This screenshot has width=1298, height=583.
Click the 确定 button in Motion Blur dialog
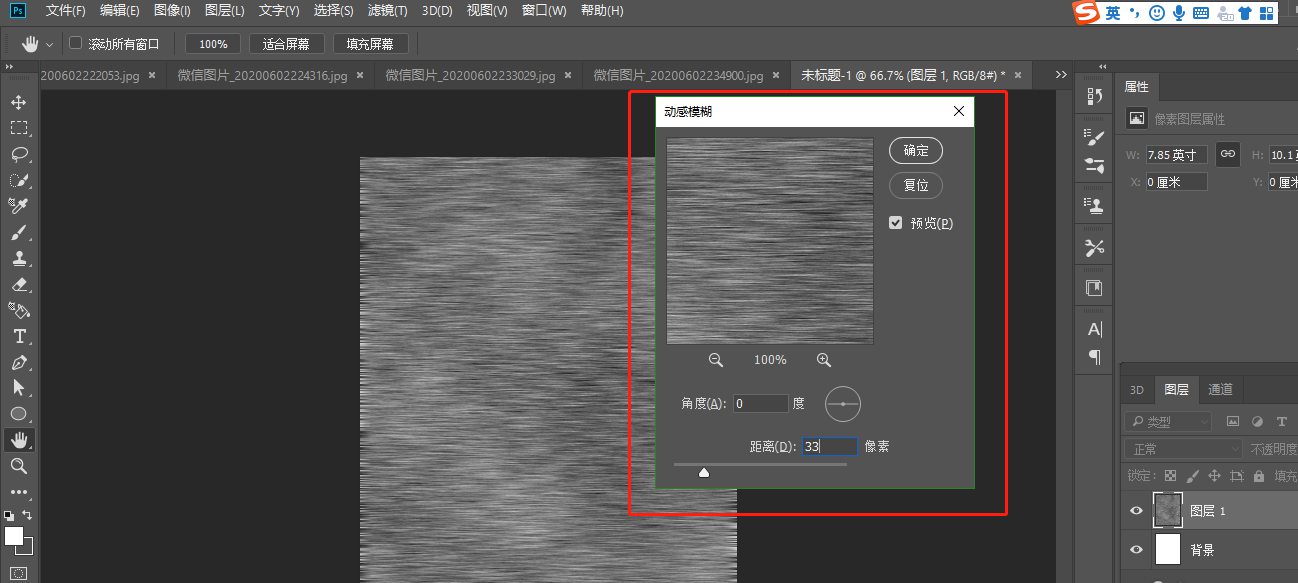point(915,150)
